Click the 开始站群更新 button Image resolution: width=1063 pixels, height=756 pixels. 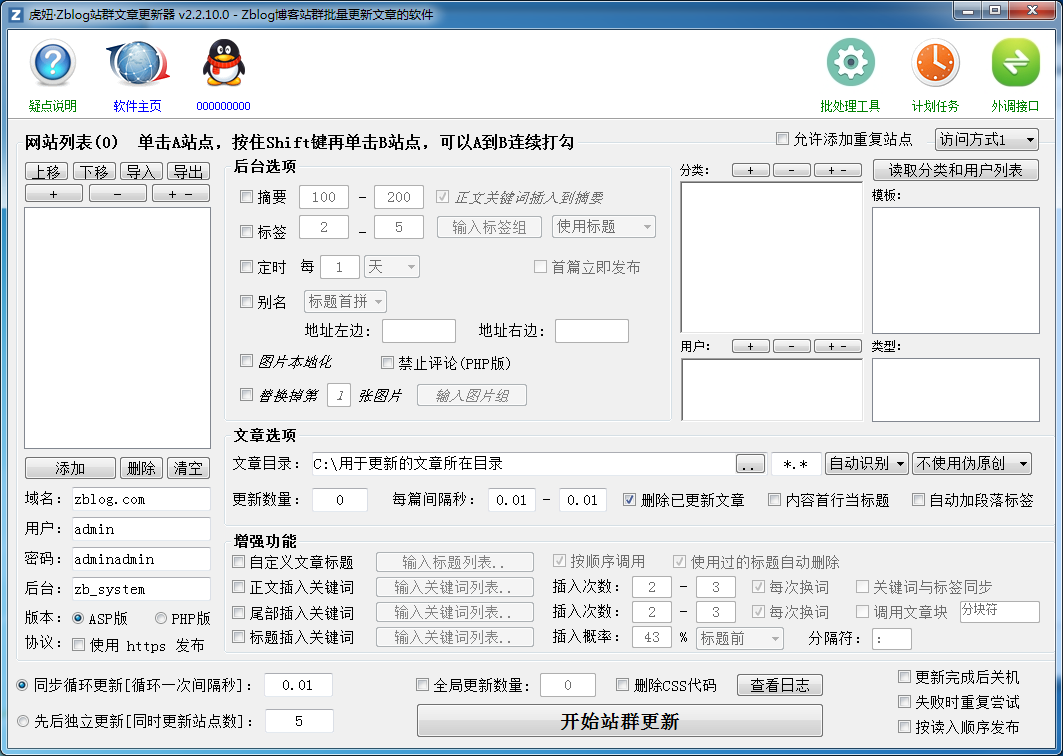tap(620, 721)
